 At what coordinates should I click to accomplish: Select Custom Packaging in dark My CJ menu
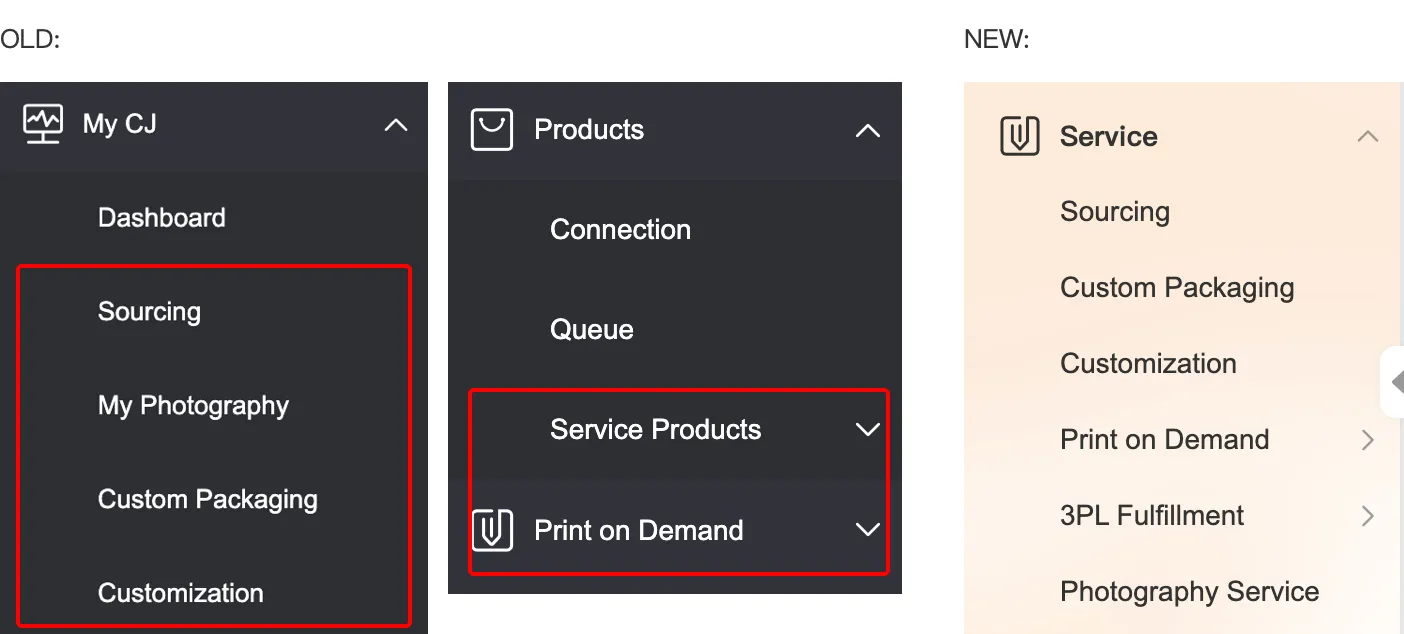coord(207,500)
